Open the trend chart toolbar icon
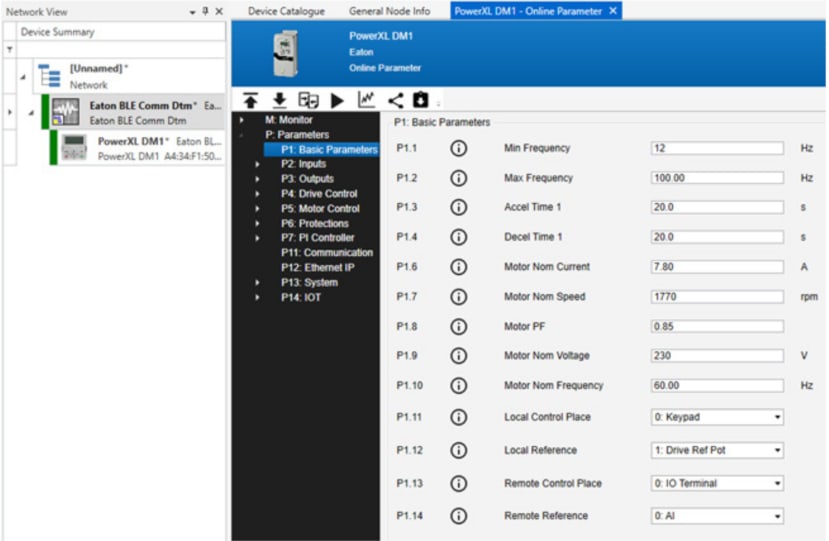 point(366,100)
